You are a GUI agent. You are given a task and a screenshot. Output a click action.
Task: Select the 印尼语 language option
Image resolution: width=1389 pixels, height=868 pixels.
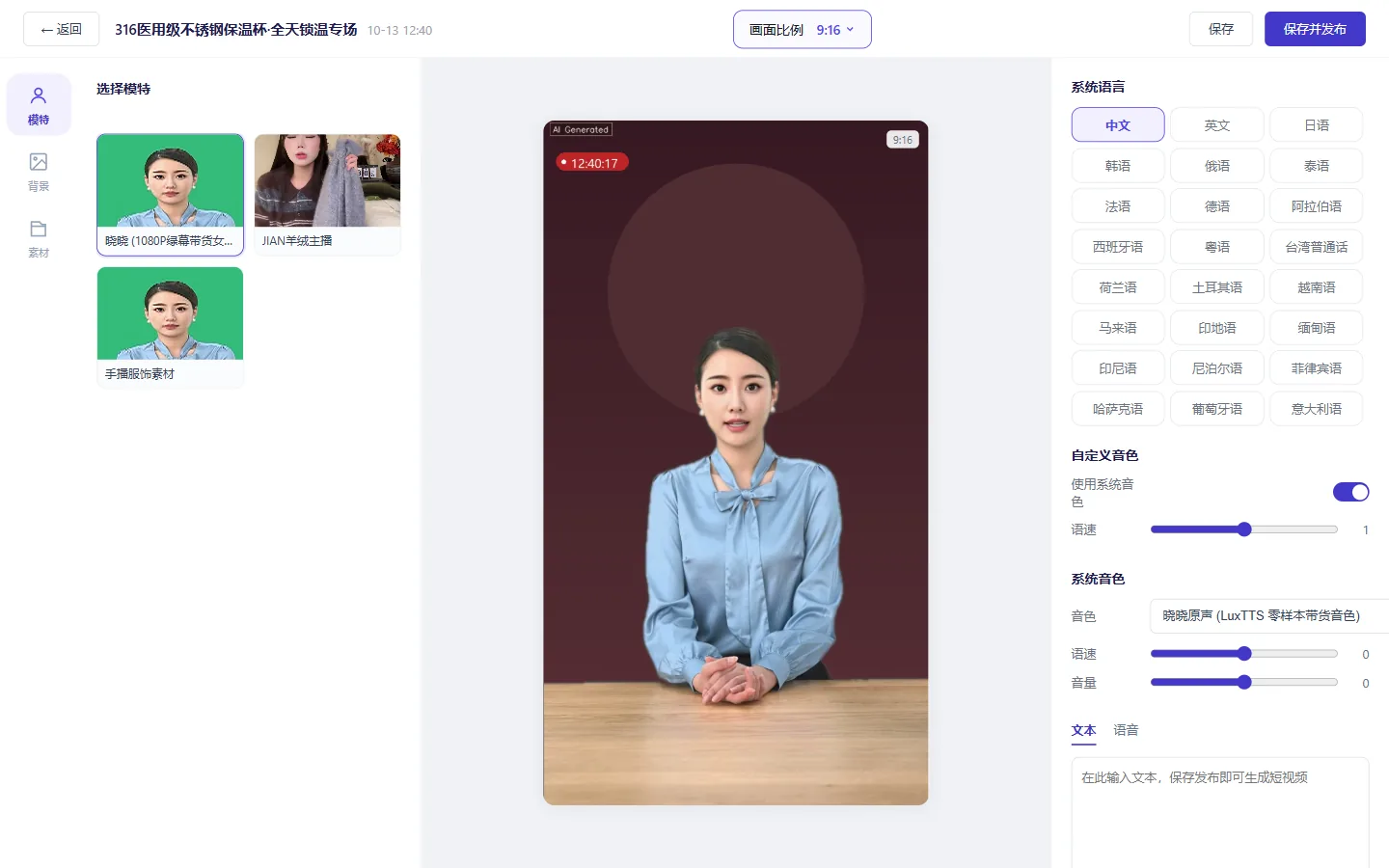pos(1118,368)
